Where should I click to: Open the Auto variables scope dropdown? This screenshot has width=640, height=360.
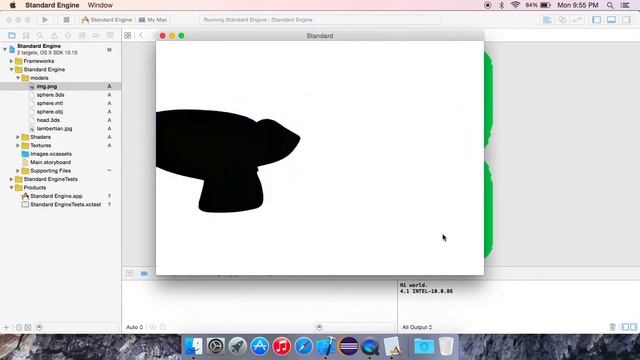(x=136, y=327)
